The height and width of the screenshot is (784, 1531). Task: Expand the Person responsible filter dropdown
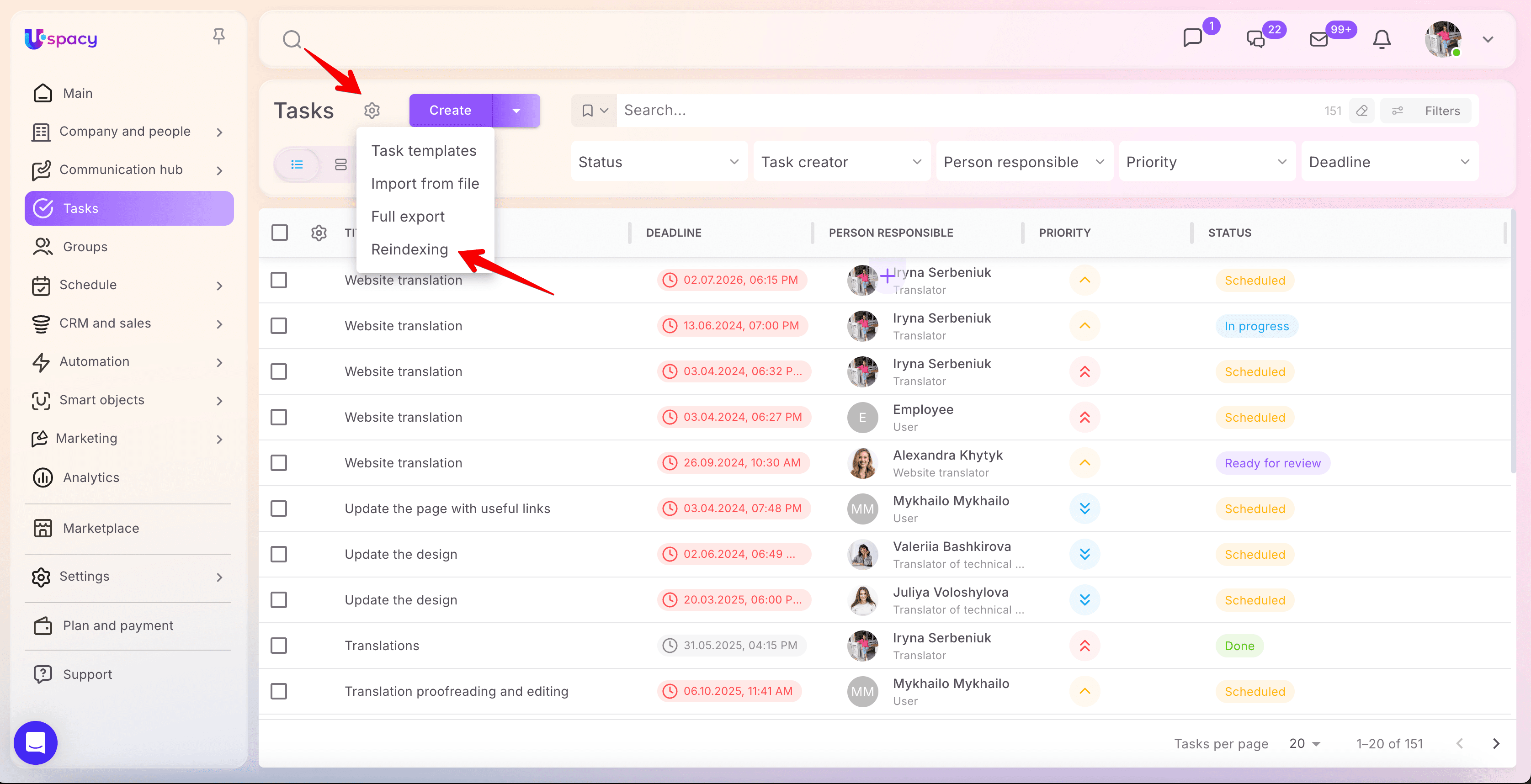pyautogui.click(x=1024, y=162)
